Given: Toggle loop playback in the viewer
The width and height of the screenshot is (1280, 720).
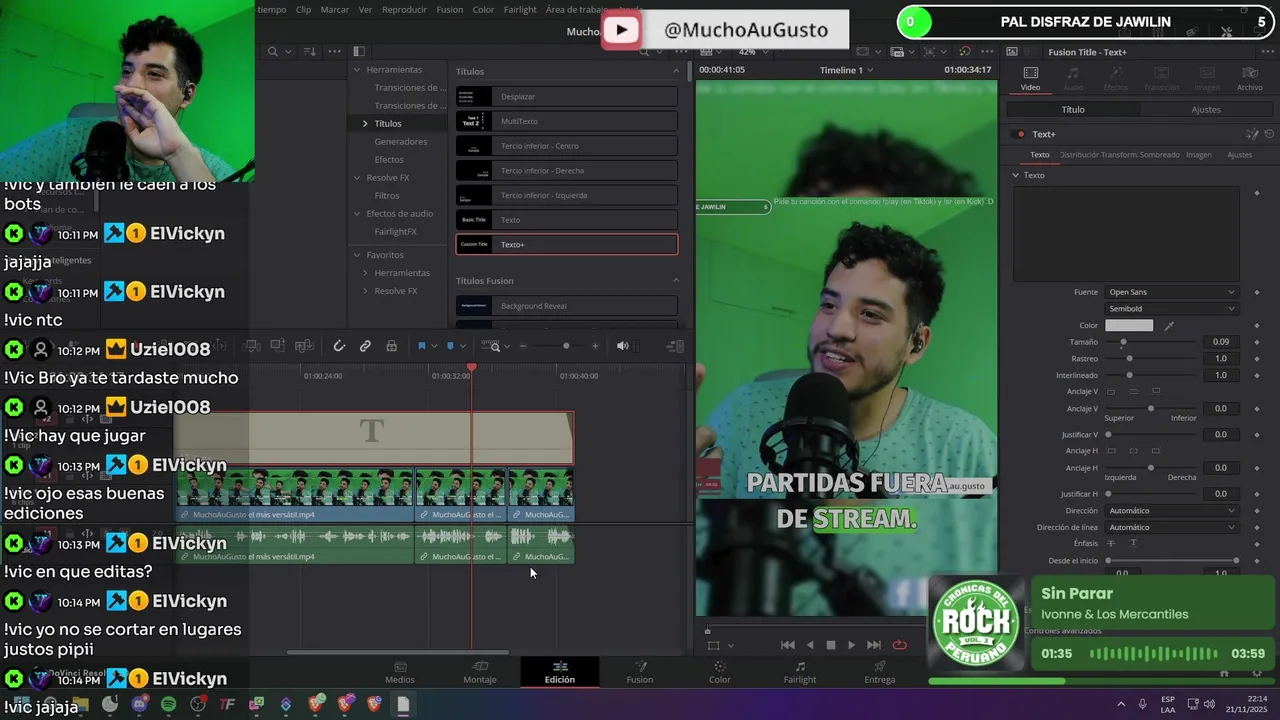Looking at the screenshot, I should pos(900,645).
